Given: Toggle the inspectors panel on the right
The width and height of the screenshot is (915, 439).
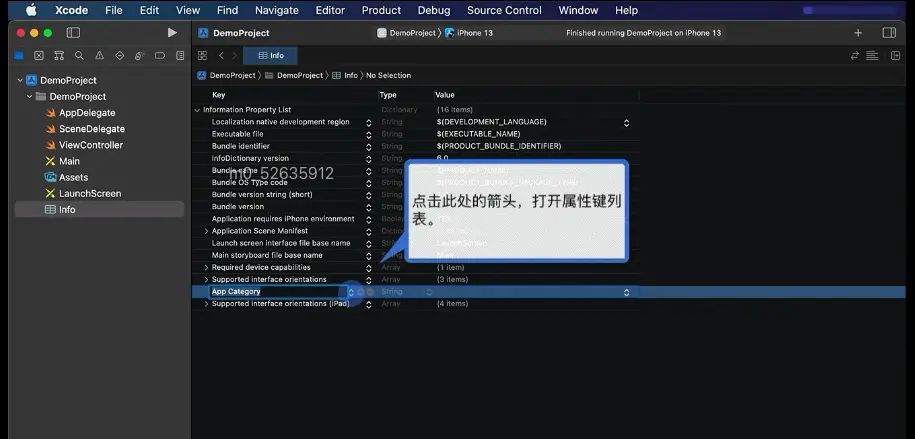Looking at the screenshot, I should (x=889, y=33).
